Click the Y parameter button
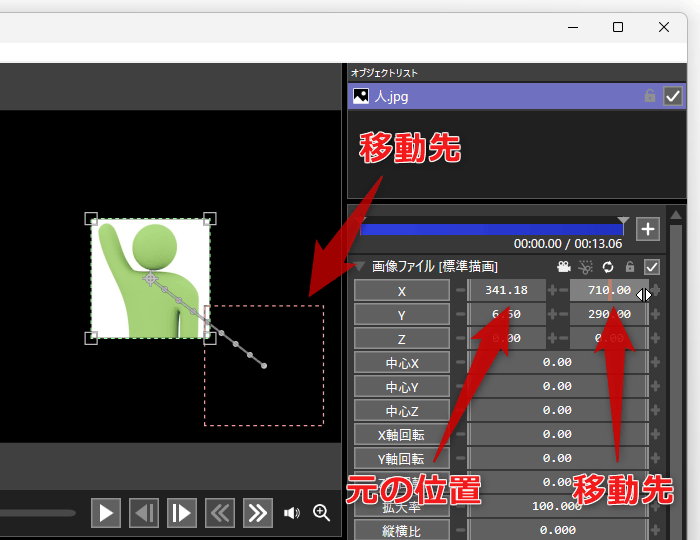Image resolution: width=700 pixels, height=540 pixels. pyautogui.click(x=402, y=315)
